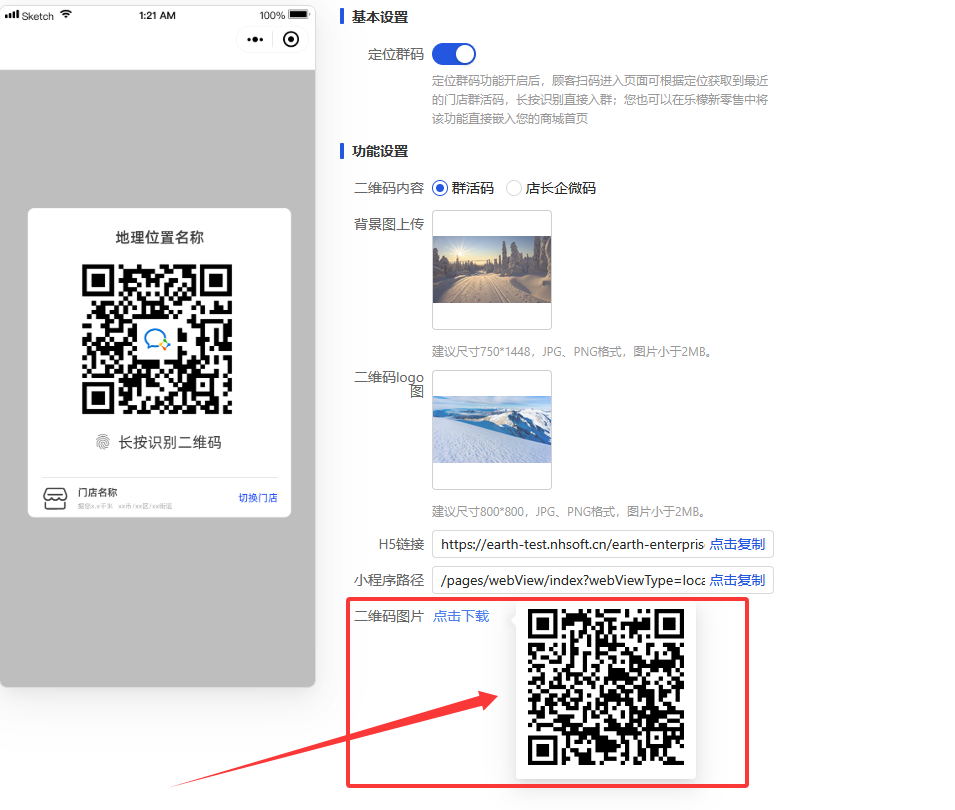
Task: Click the 建议尺寸800*800 hint text
Action: click(569, 512)
